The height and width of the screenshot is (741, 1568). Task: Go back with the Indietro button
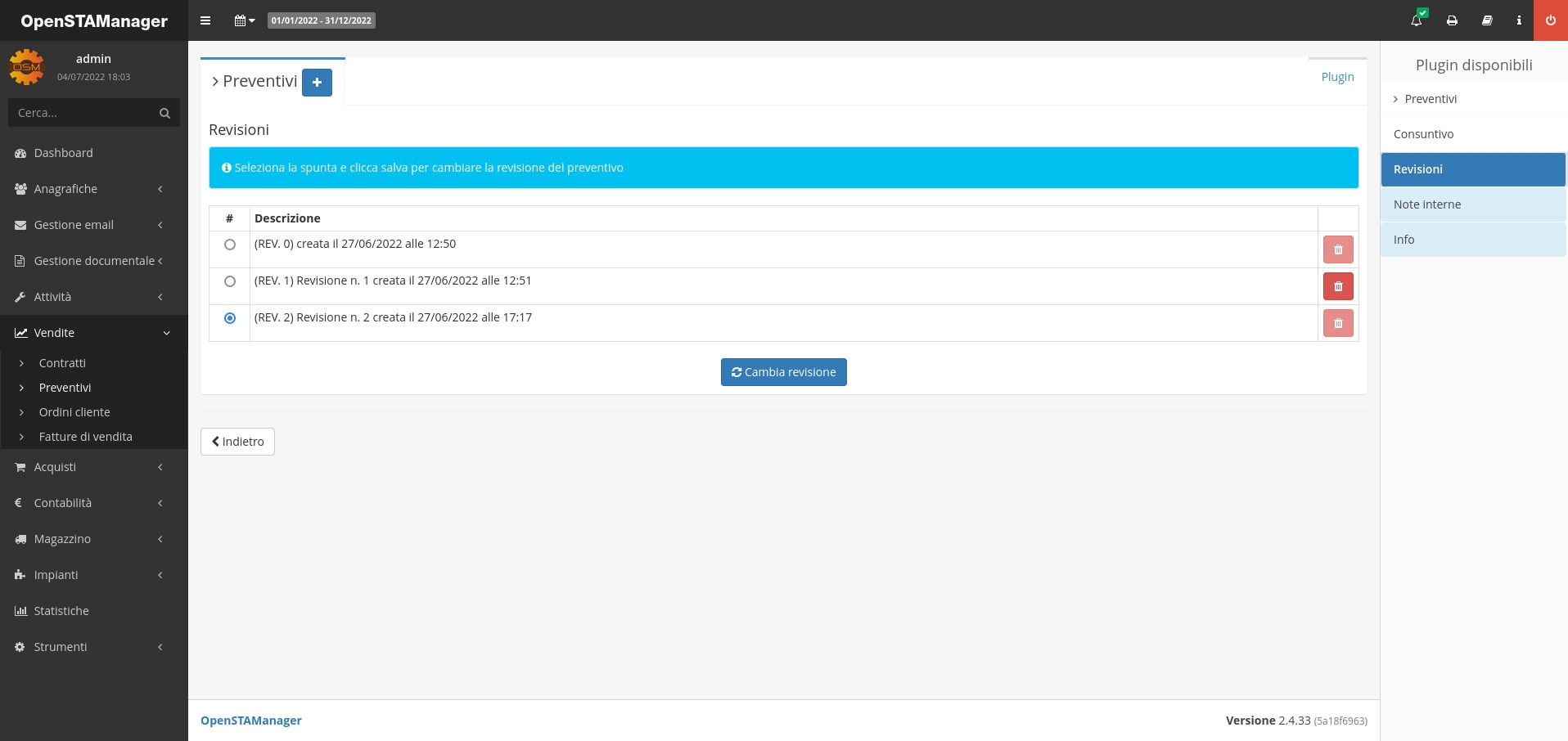tap(237, 442)
